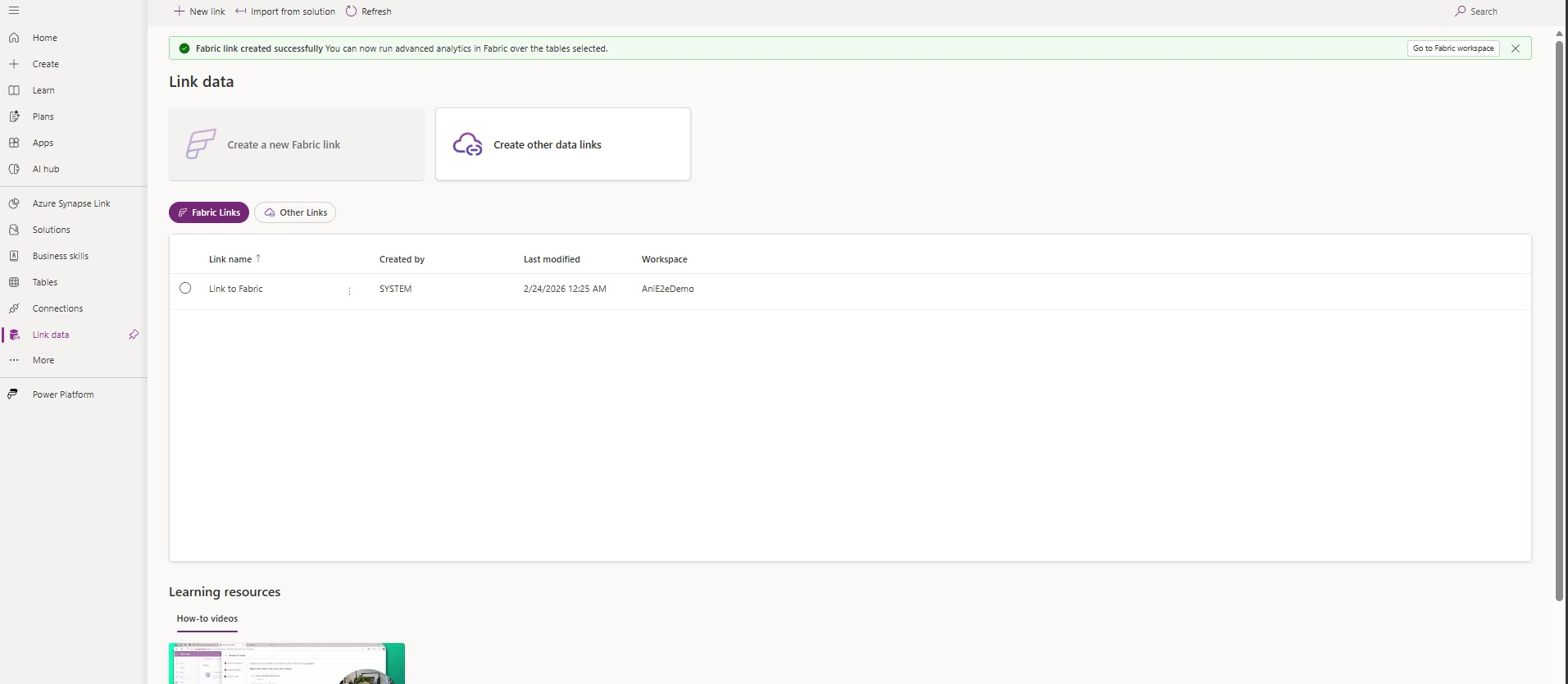This screenshot has width=1568, height=684.
Task: Open the Connections plug icon
Action: tap(14, 308)
